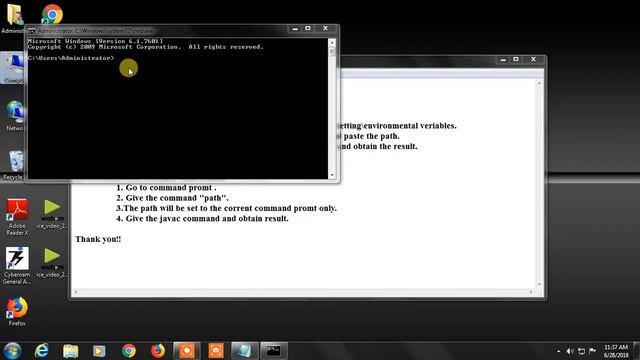Image resolution: width=640 pixels, height=360 pixels.
Task: Click the "obtain the result" text in document
Action: pos(385,146)
